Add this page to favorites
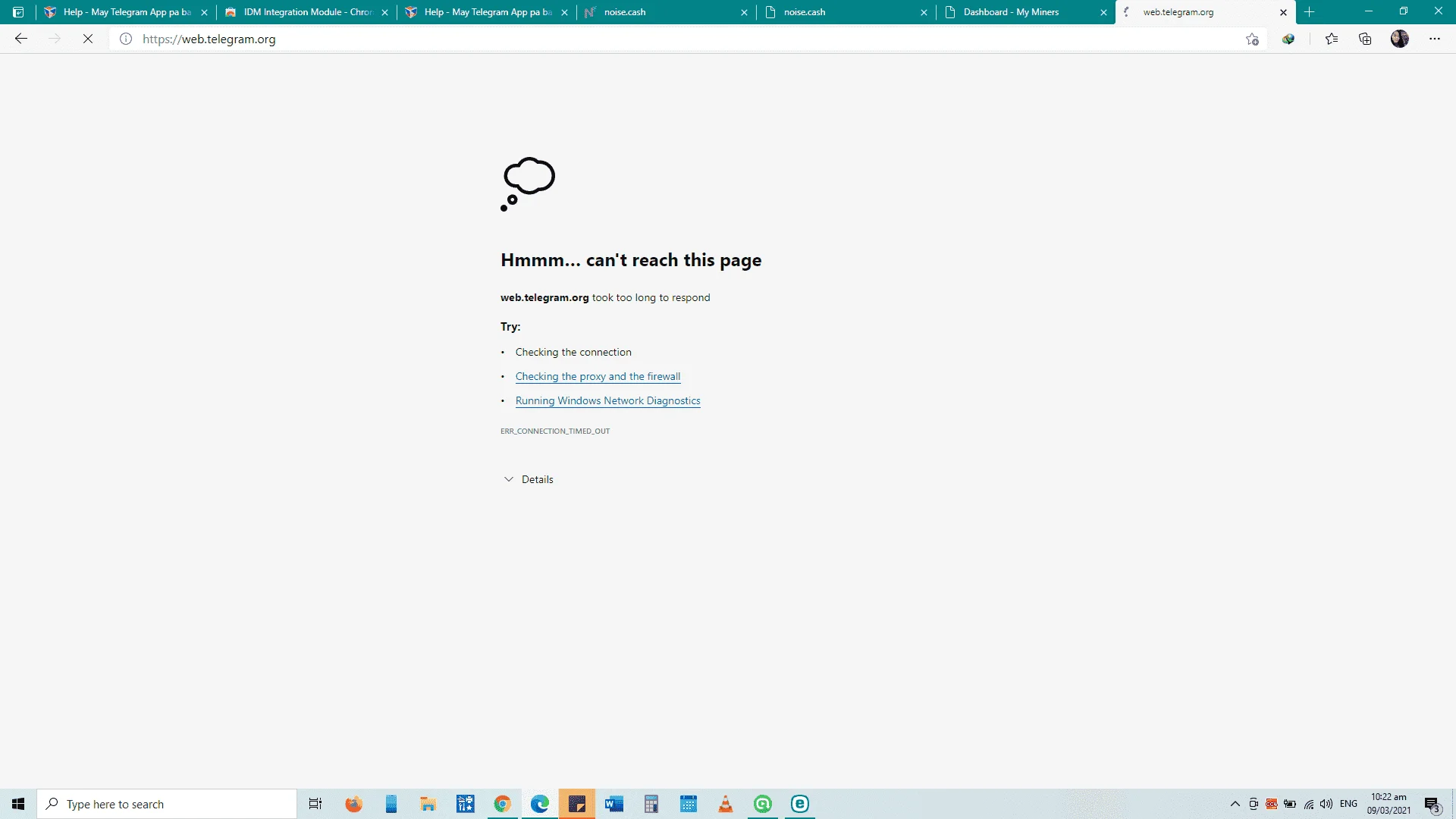This screenshot has height=819, width=1456. coord(1252,39)
